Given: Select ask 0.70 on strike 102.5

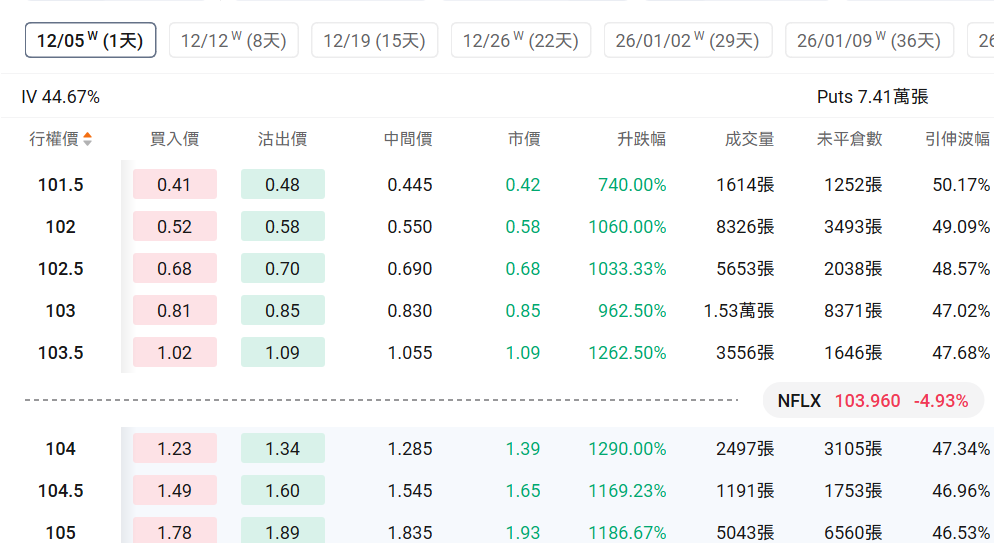Looking at the screenshot, I should [x=283, y=269].
